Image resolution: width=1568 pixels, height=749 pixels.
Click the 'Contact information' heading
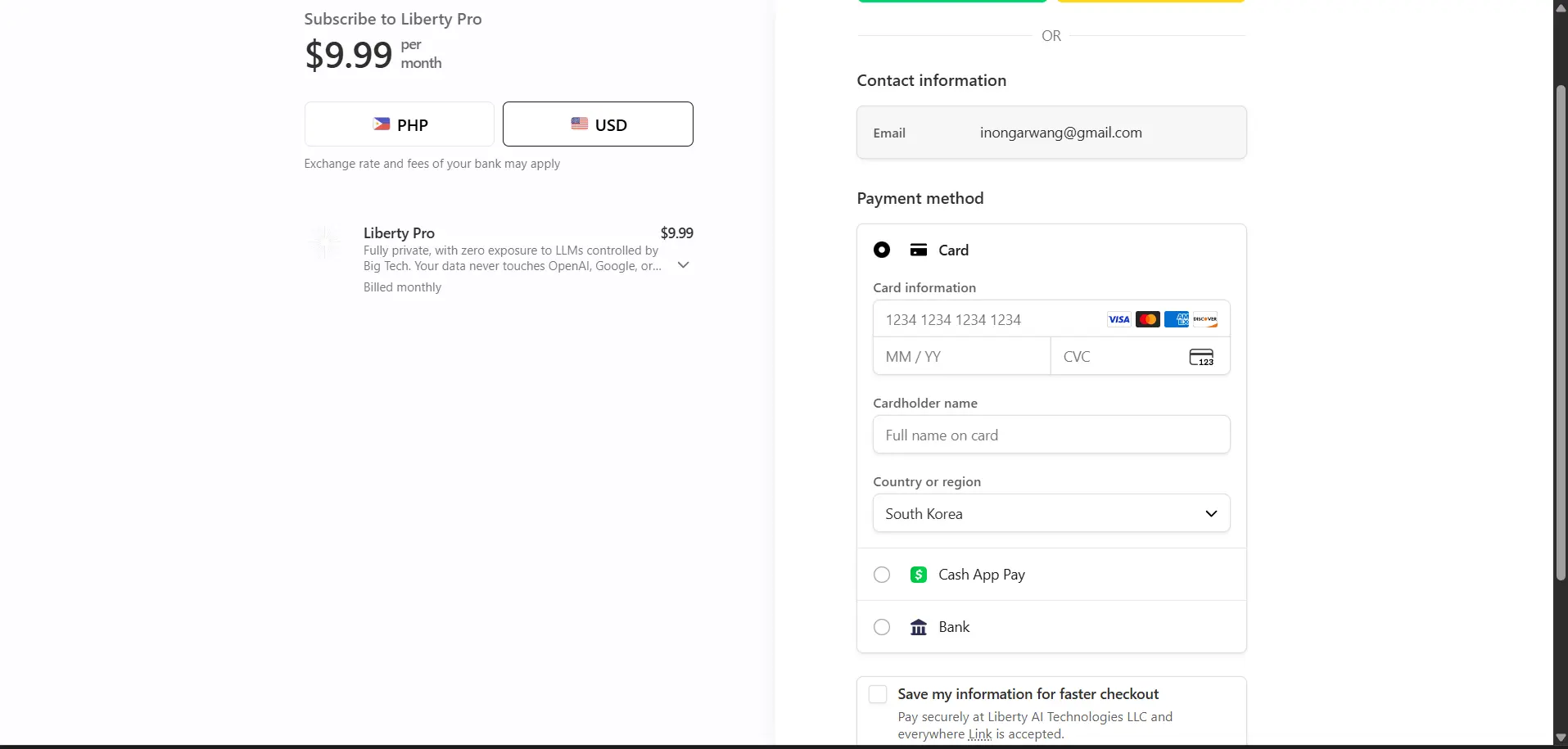pyautogui.click(x=932, y=80)
